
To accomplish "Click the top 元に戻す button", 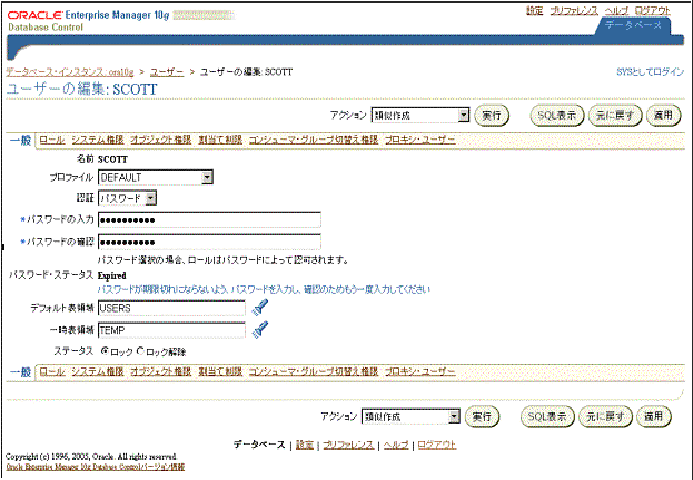I will point(615,116).
